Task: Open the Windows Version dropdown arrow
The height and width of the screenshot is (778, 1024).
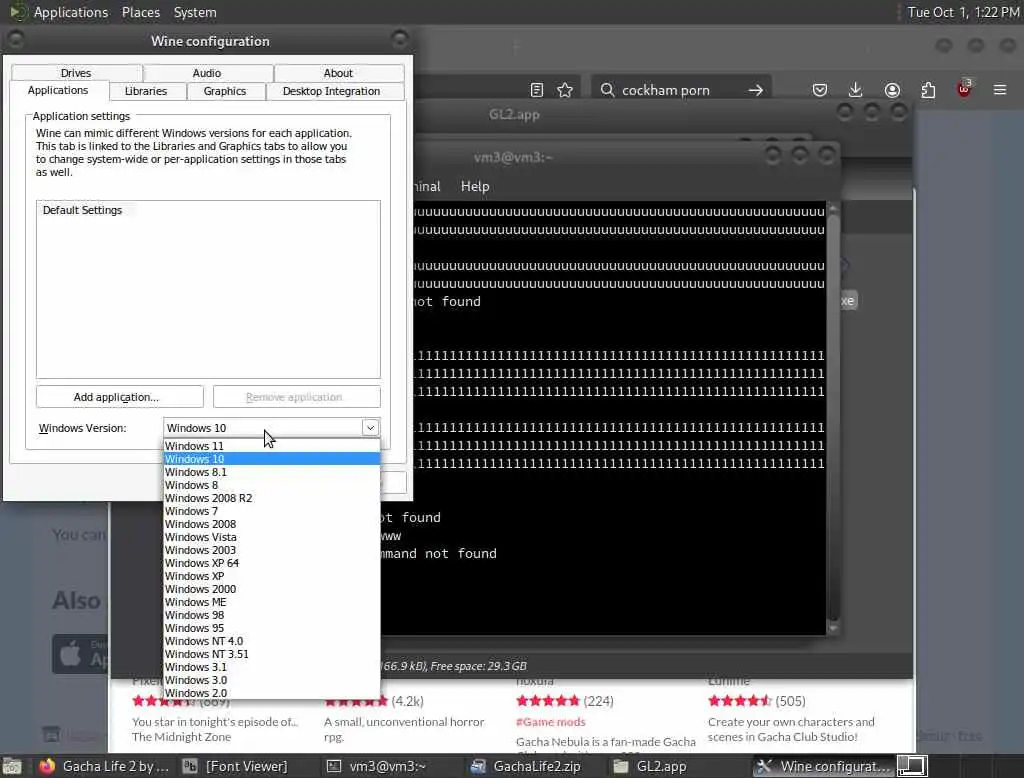Action: [370, 428]
